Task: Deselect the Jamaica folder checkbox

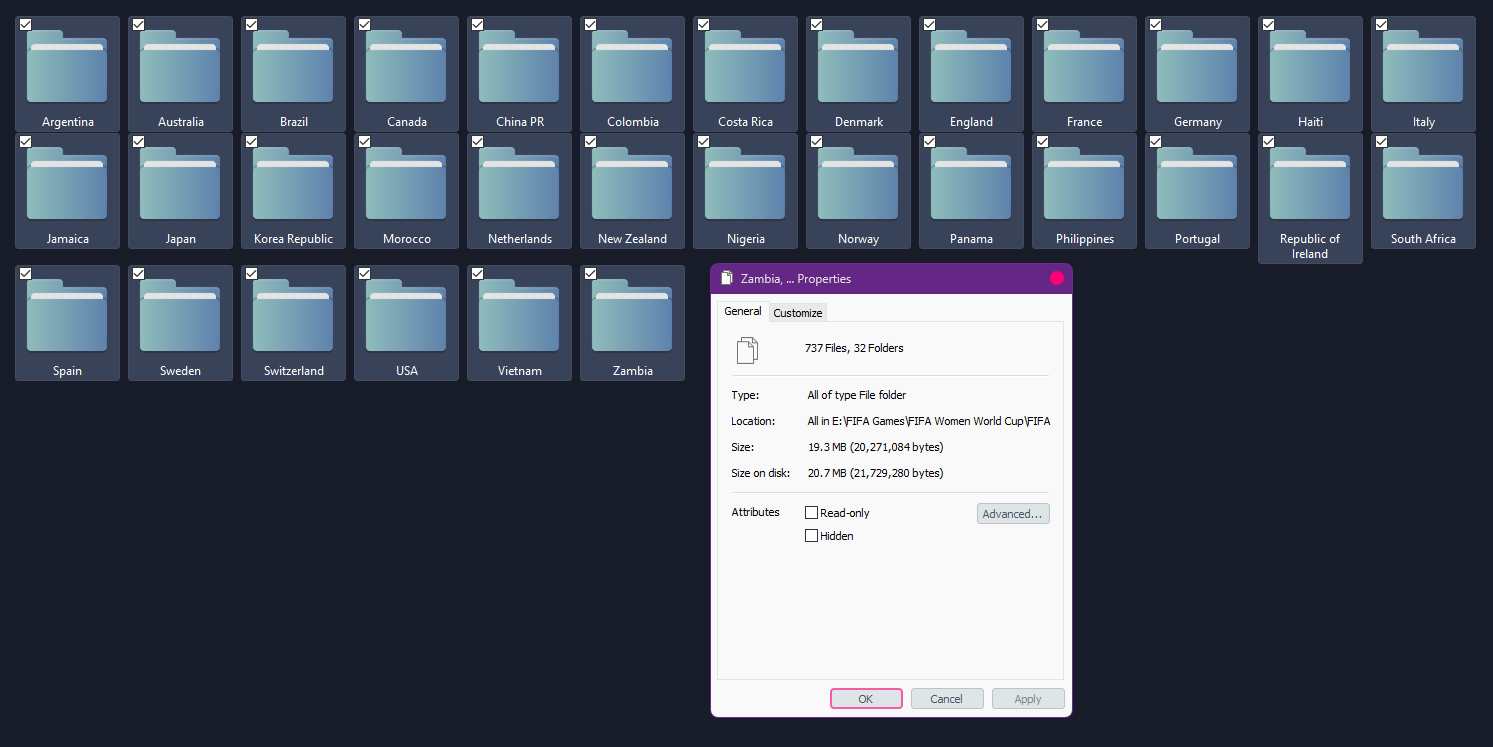Action: (x=25, y=141)
